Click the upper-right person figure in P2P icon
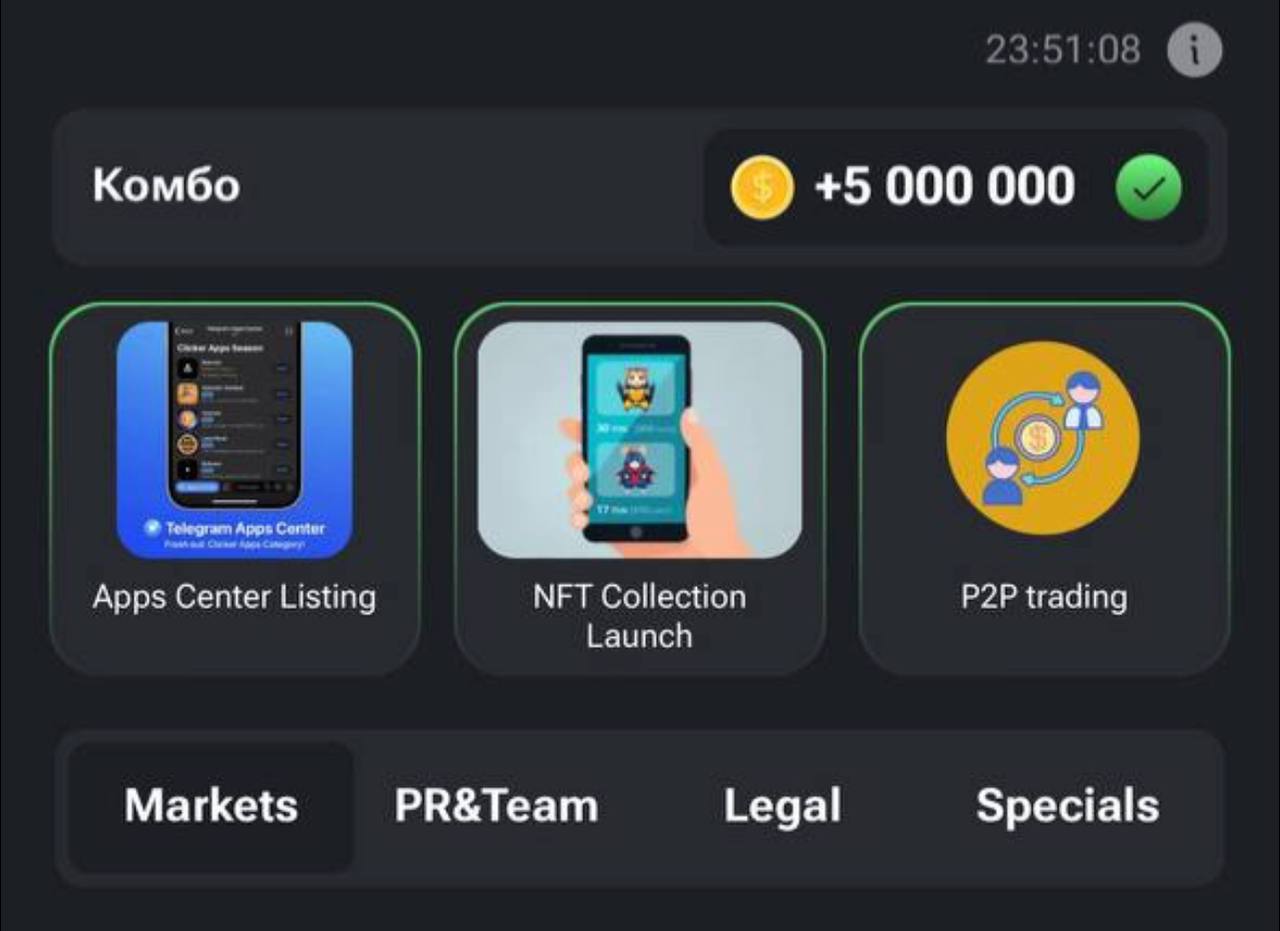 [1083, 400]
